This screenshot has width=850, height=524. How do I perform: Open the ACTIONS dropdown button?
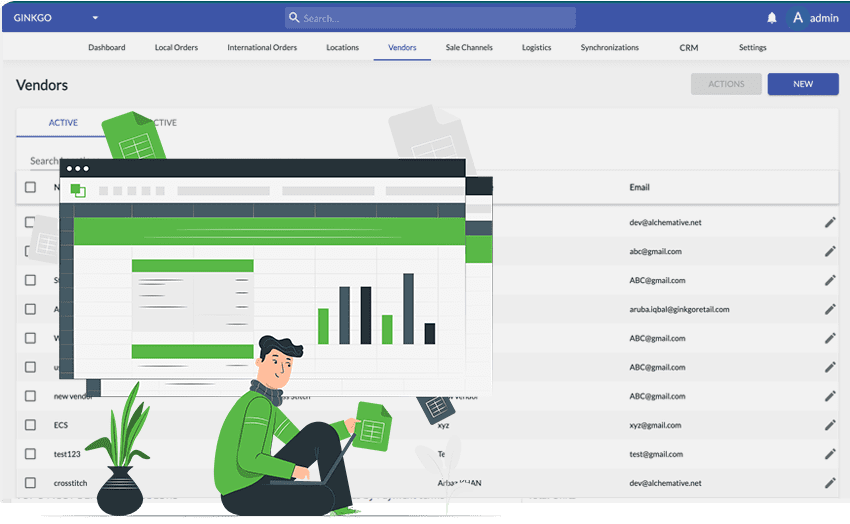[x=726, y=84]
